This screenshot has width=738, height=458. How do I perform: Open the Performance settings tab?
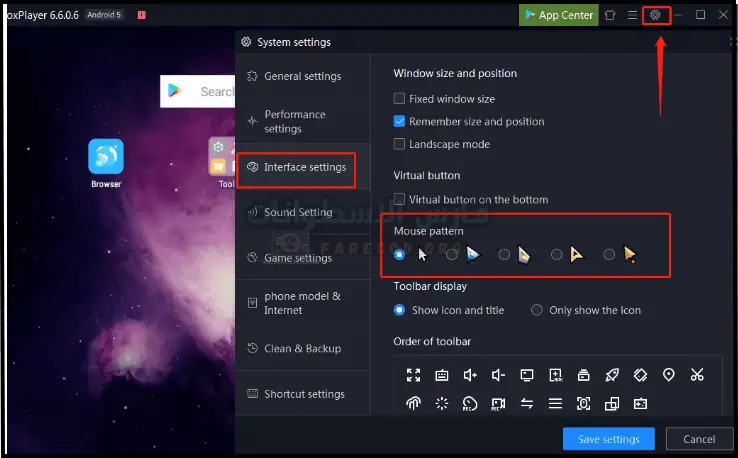coord(295,122)
